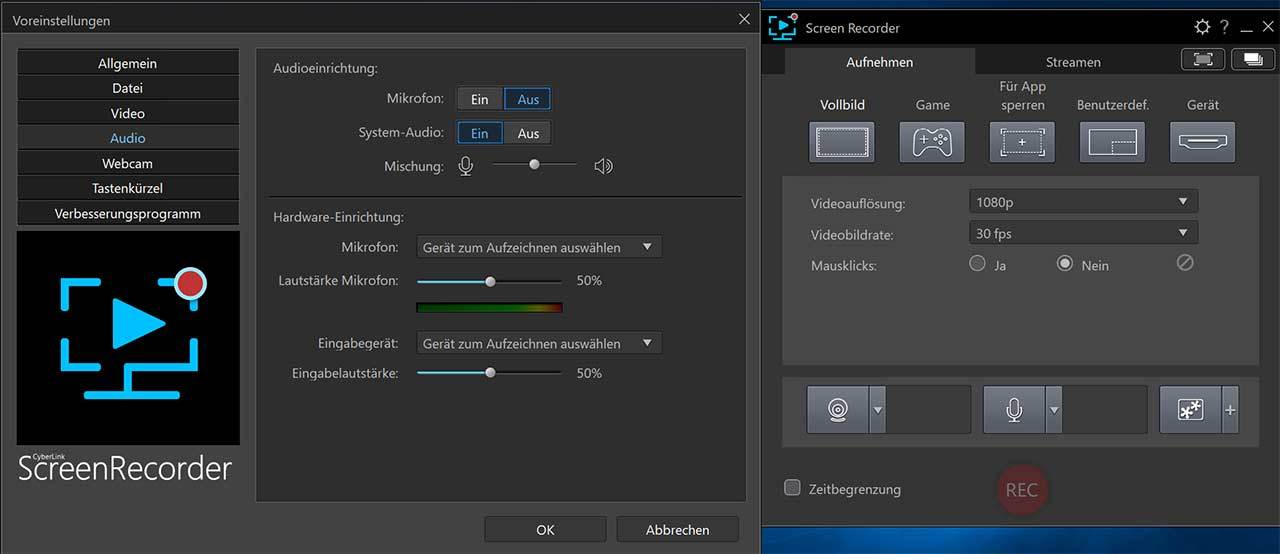Image resolution: width=1280 pixels, height=554 pixels.
Task: Click the Screen Recorder logo in title bar
Action: [x=782, y=27]
